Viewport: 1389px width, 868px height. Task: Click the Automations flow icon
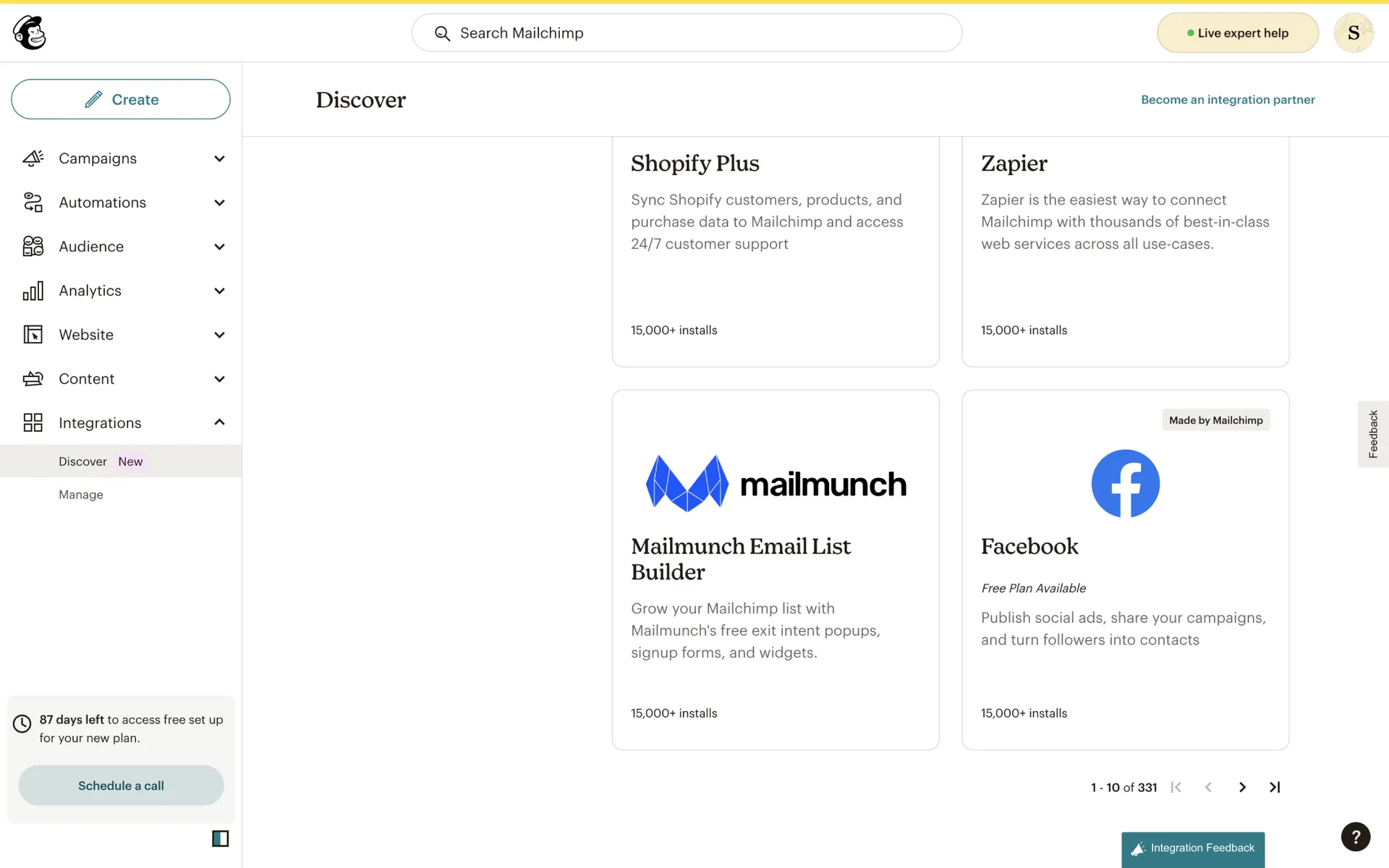coord(33,203)
